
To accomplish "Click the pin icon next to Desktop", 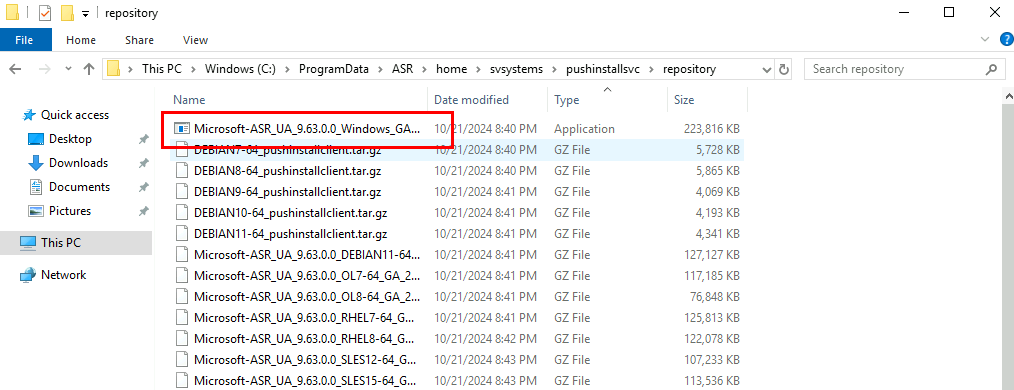I will (x=144, y=139).
